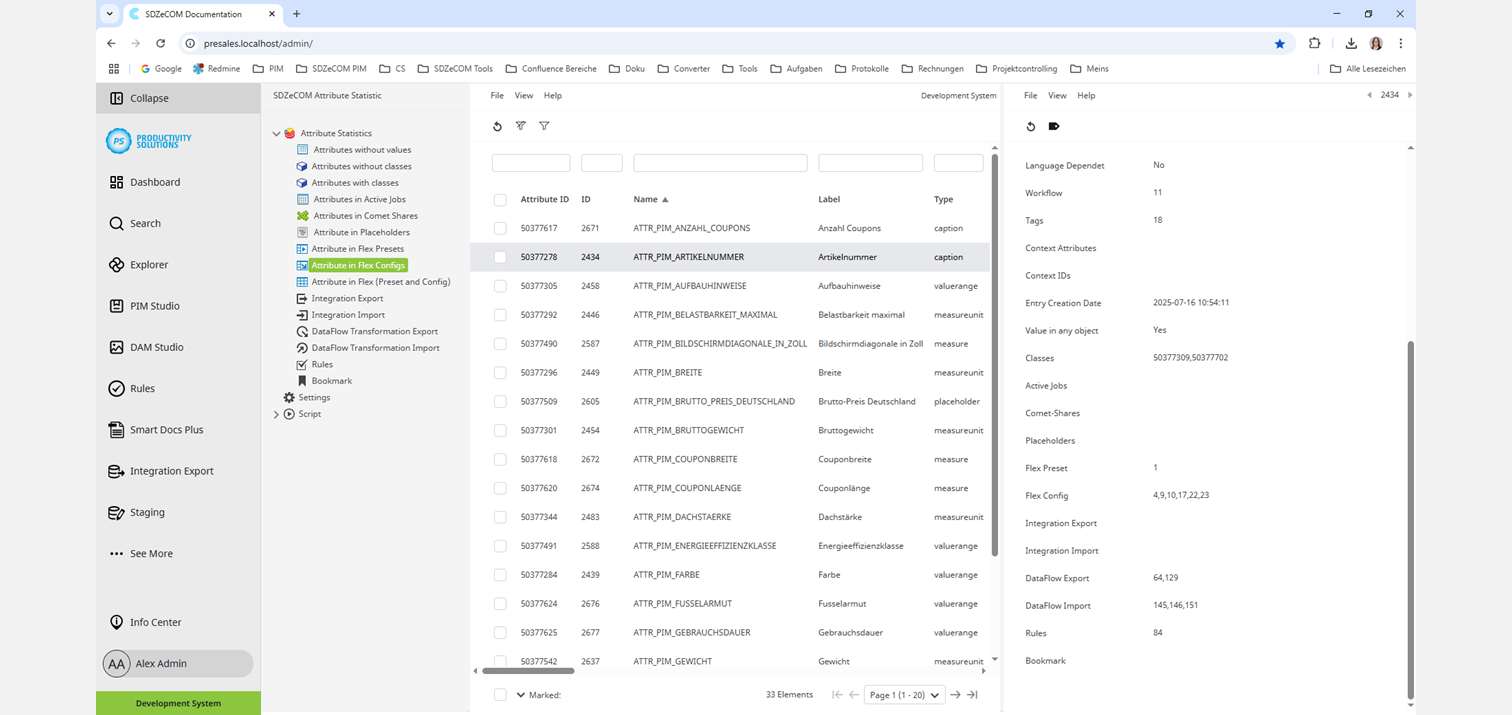Image resolution: width=1512 pixels, height=715 pixels.
Task: Click the refresh icon above the attribute table
Action: [497, 126]
